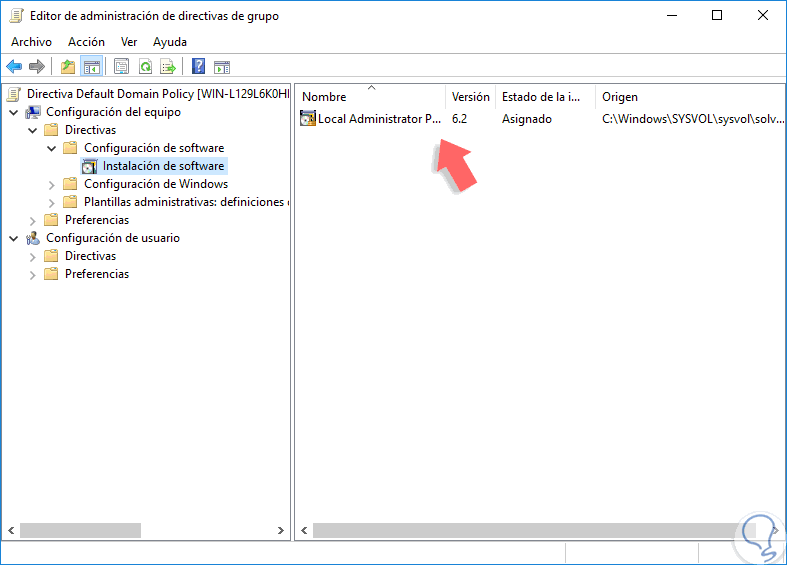The width and height of the screenshot is (787, 565).
Task: Expand Directivas under Configuración de usuario
Action: (x=33, y=257)
